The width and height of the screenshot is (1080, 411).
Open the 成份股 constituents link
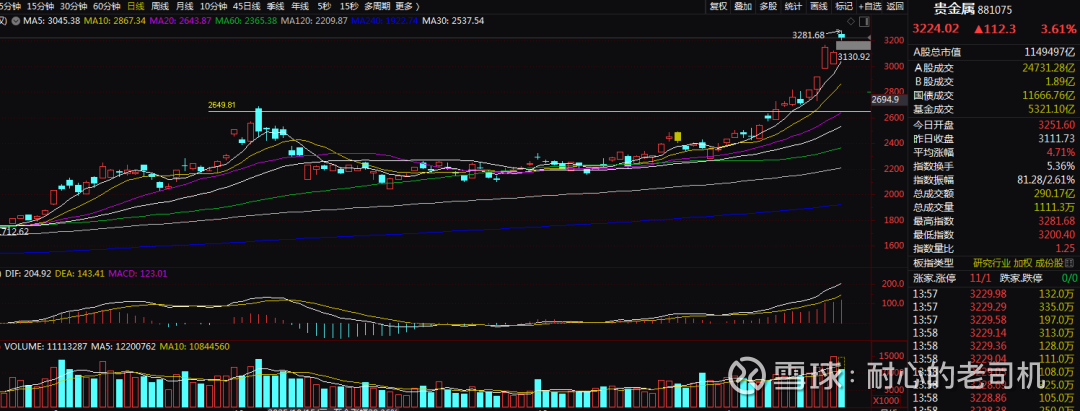click(1048, 263)
